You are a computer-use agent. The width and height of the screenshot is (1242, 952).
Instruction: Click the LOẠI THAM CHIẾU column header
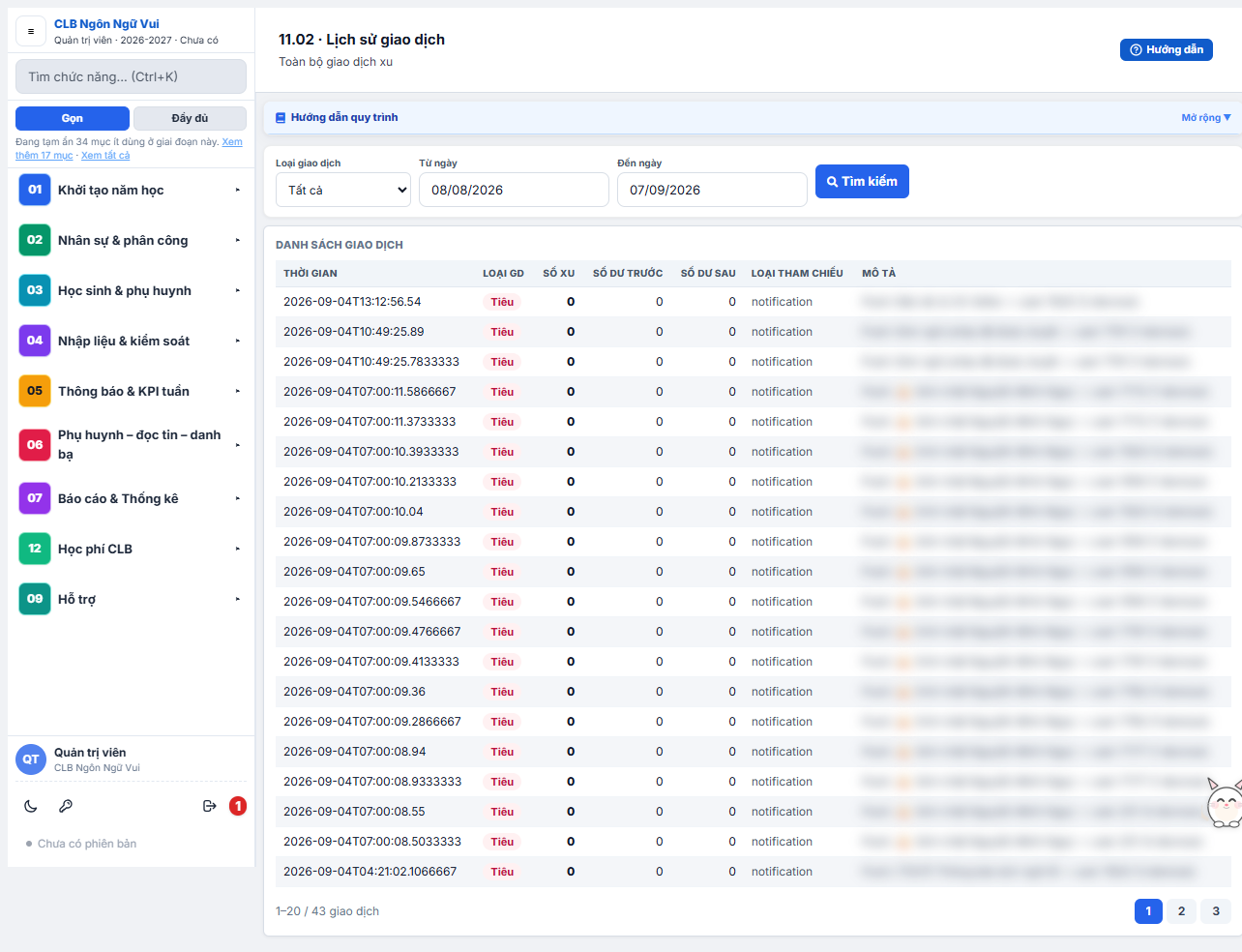pyautogui.click(x=797, y=274)
